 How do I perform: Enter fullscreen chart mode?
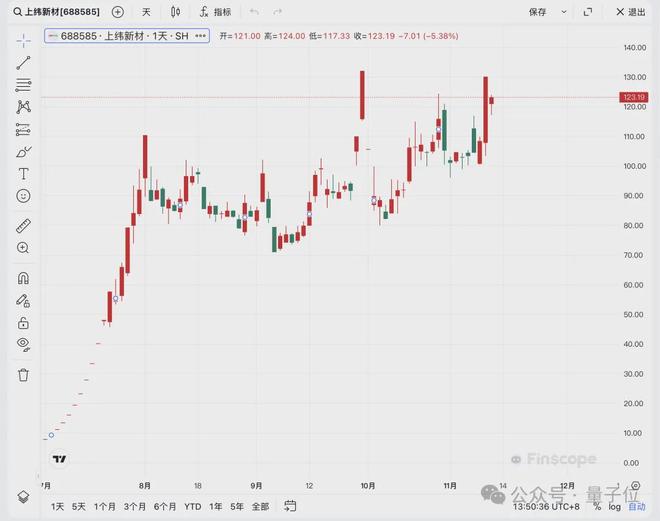pos(588,12)
